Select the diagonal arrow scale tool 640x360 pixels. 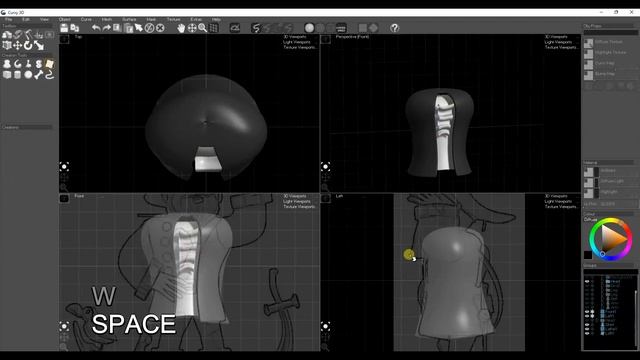[39, 45]
